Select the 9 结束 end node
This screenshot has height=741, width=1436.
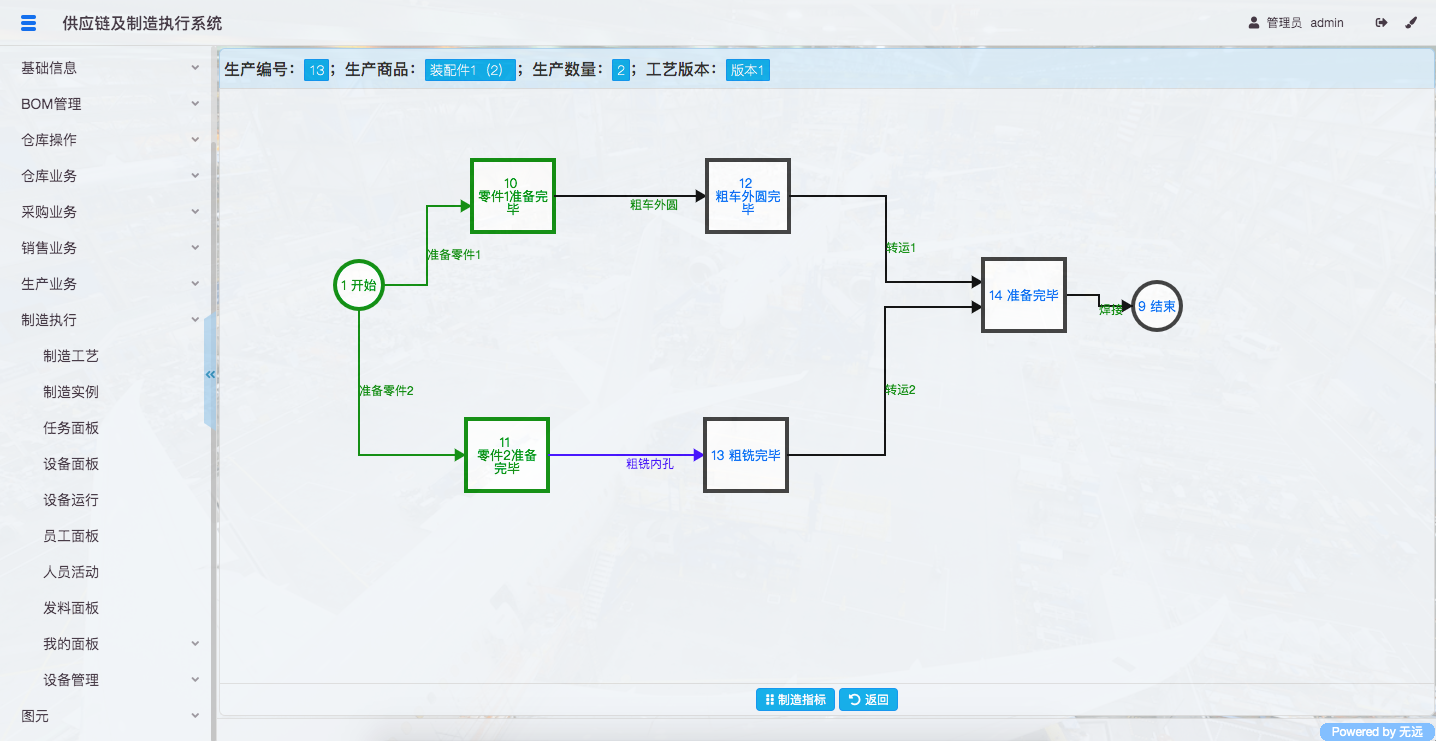tap(1157, 307)
